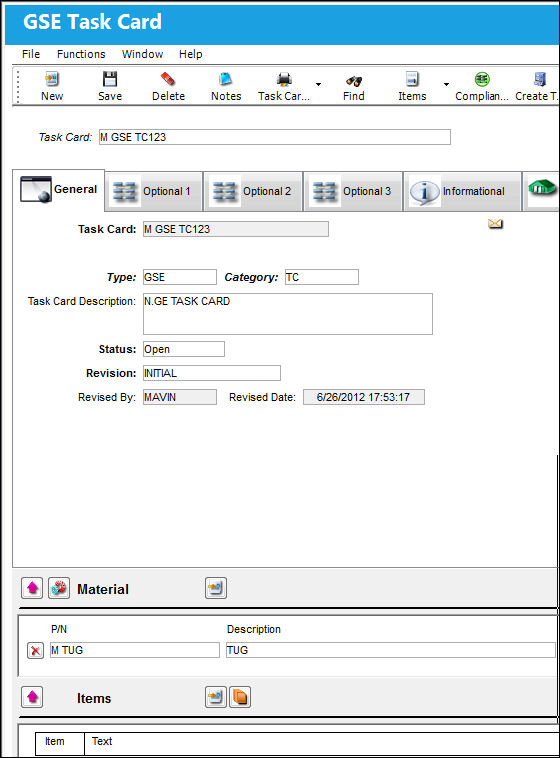Screen dimensions: 560x758
Task: Click the Task Card Description text box
Action: (x=288, y=314)
